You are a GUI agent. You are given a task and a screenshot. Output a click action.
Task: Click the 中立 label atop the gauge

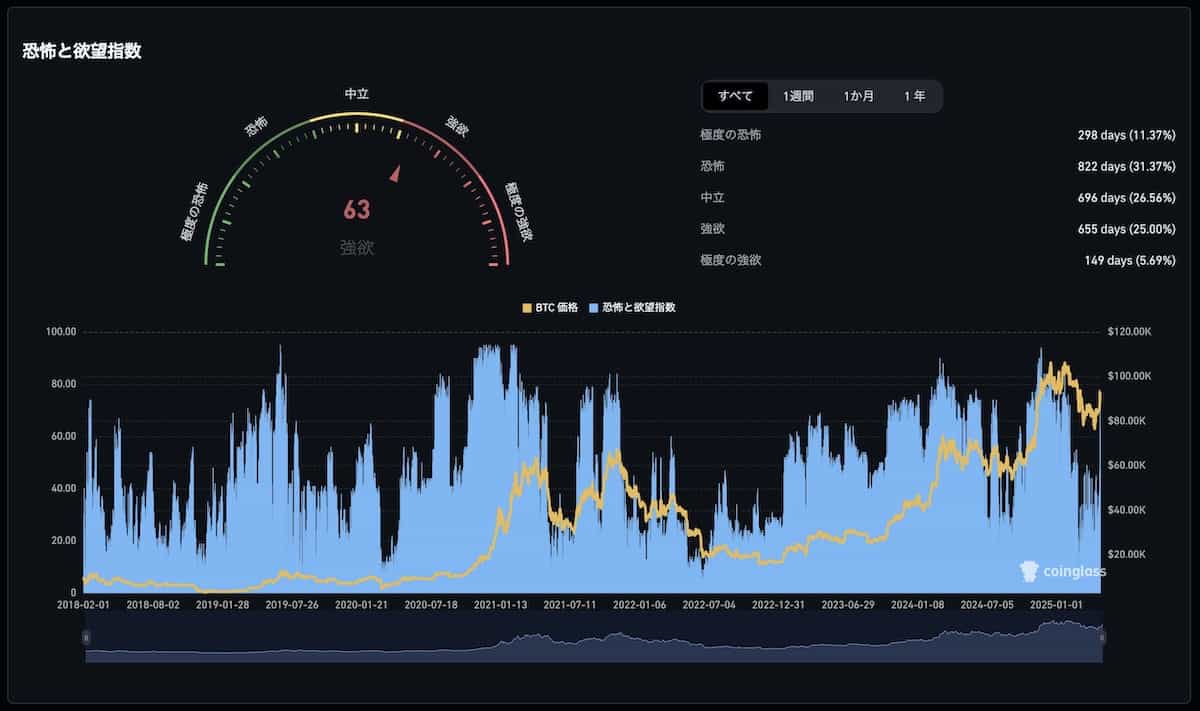(357, 93)
